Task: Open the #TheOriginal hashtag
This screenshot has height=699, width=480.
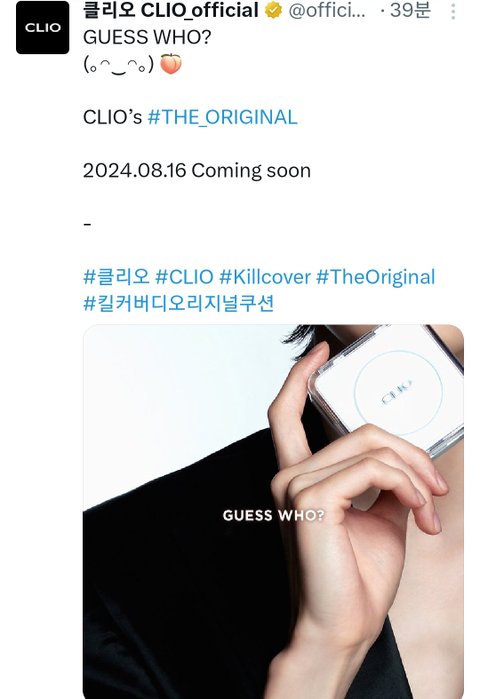Action: [375, 277]
